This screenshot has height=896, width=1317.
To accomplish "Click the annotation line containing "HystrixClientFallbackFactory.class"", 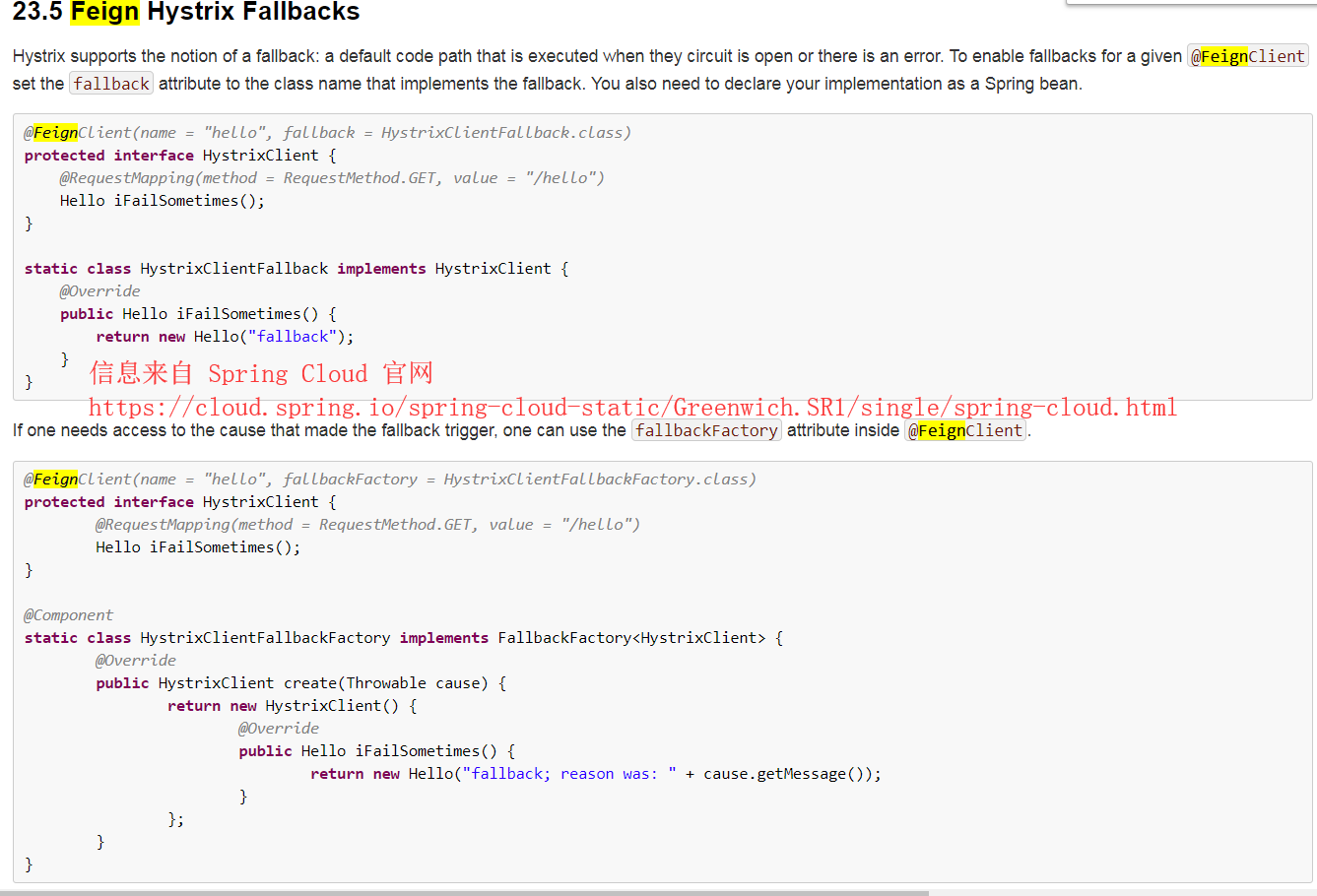I will coord(390,480).
